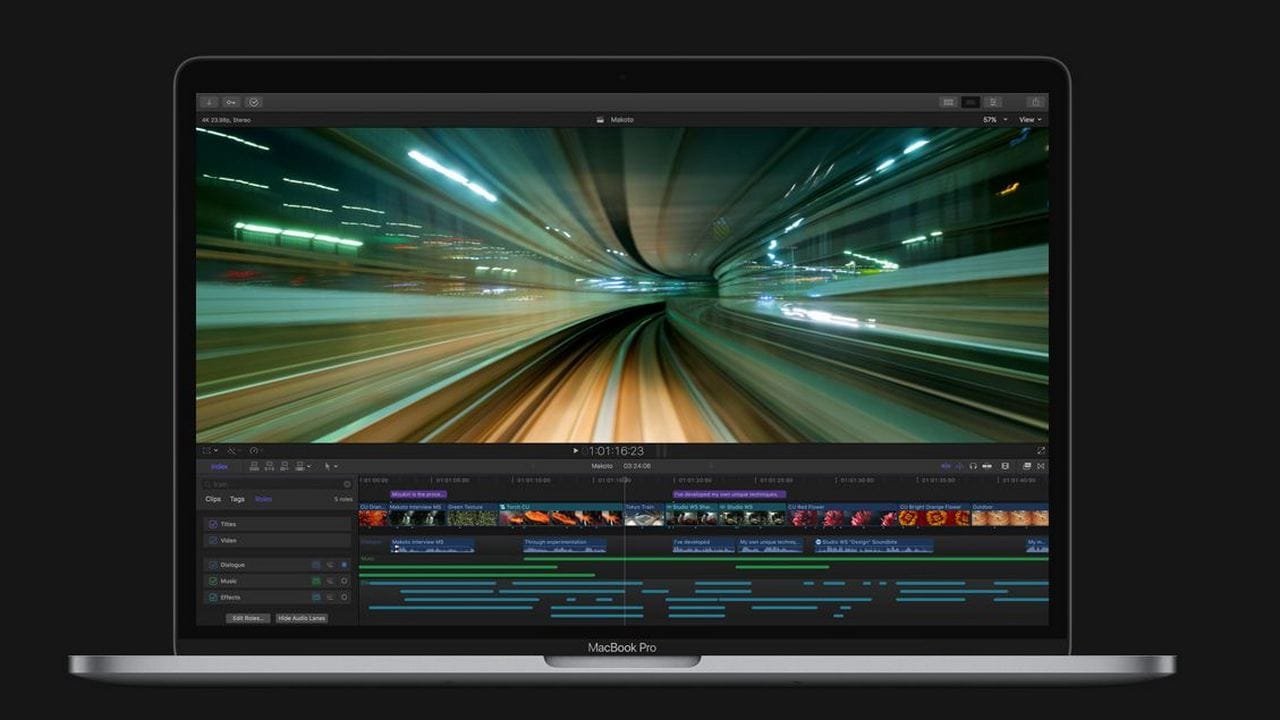Select the Studio WS "Design" Soundbite audio clip
1280x720 pixels.
pyautogui.click(x=874, y=545)
